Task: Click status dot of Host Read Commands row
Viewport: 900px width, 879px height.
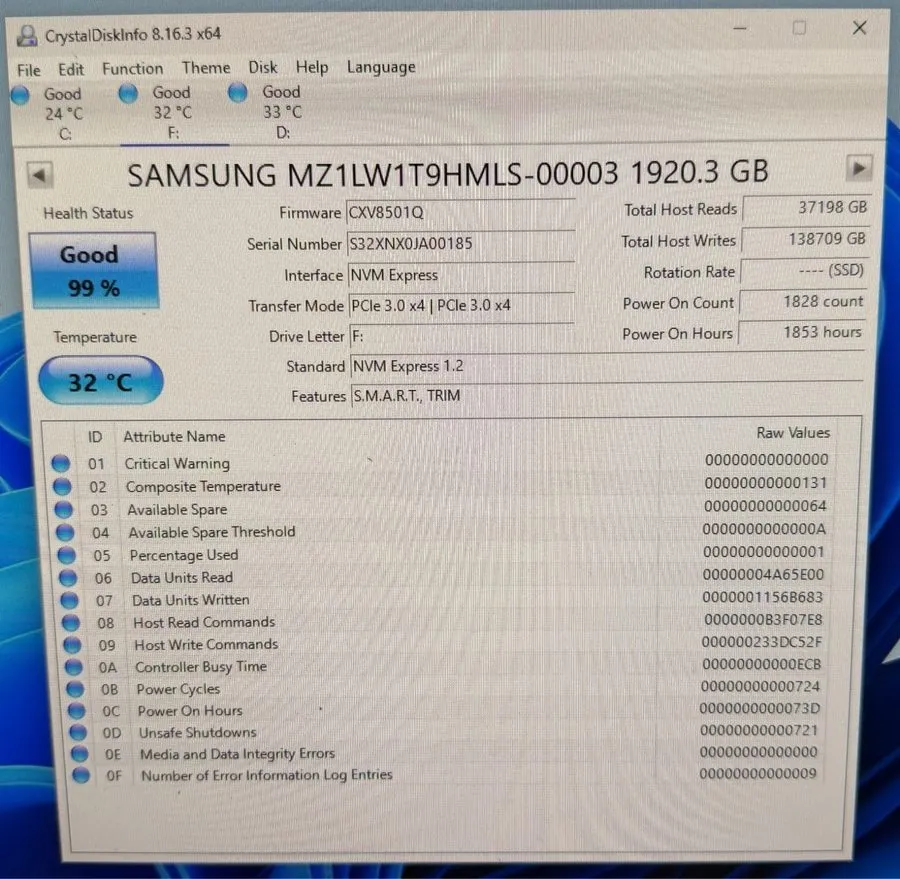Action: (71, 623)
